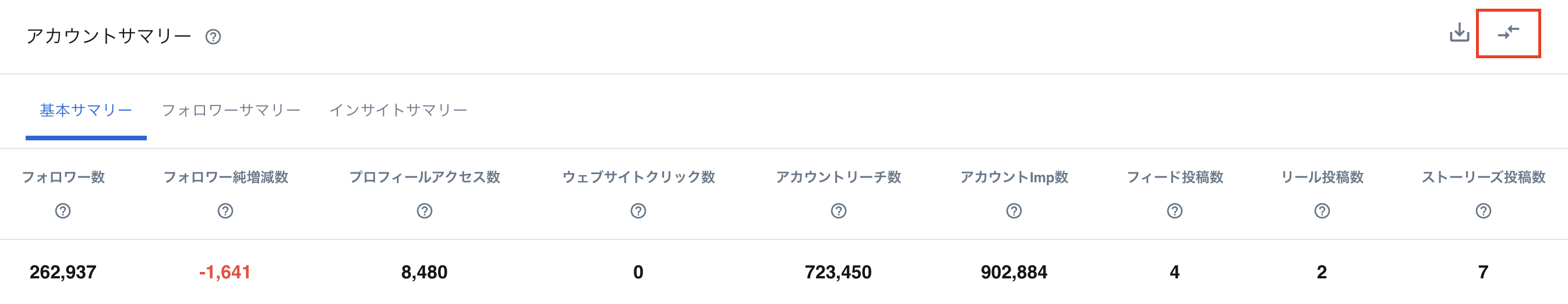Open help icon under フォロワー純増減数
This screenshot has height=304, width=1568.
(x=225, y=211)
